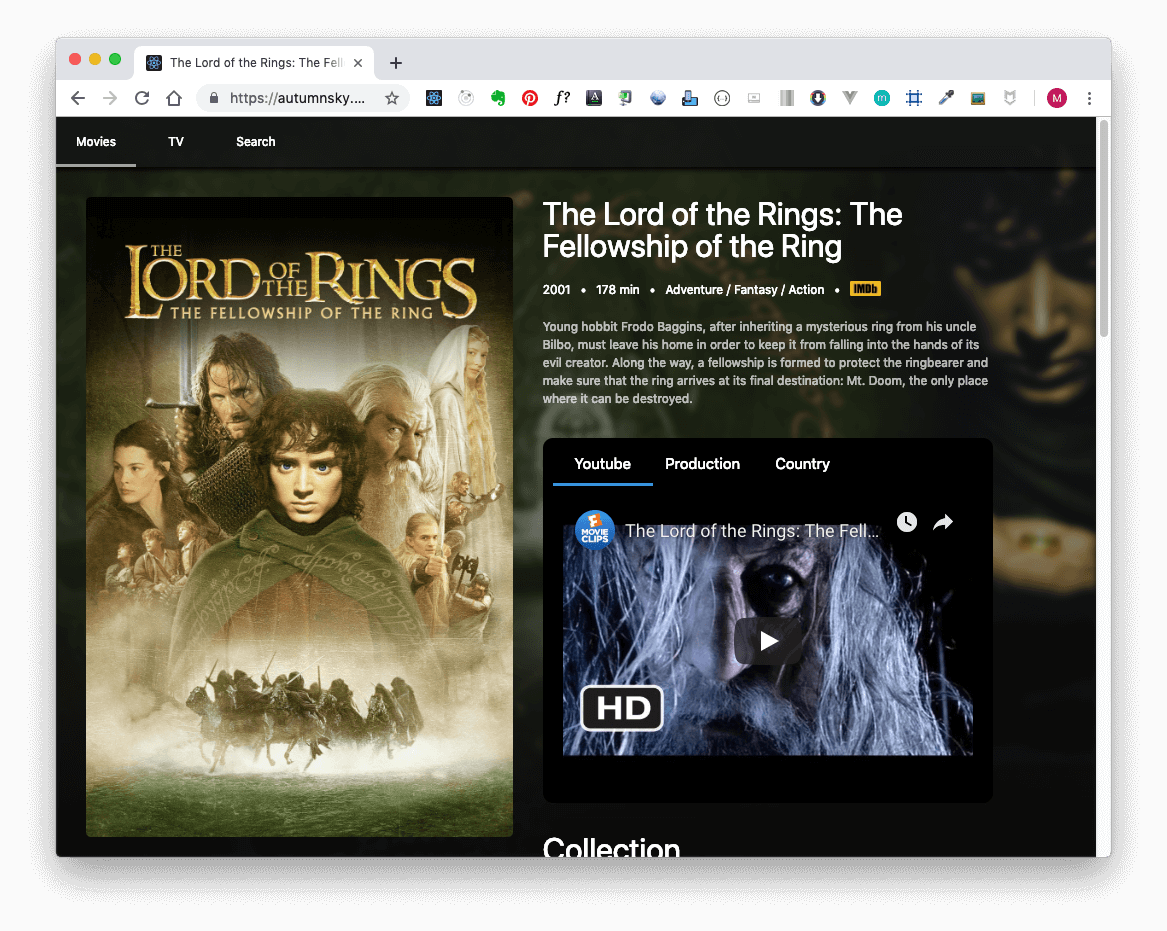Image resolution: width=1167 pixels, height=931 pixels.
Task: Open the blue globe extension
Action: pyautogui.click(x=658, y=98)
